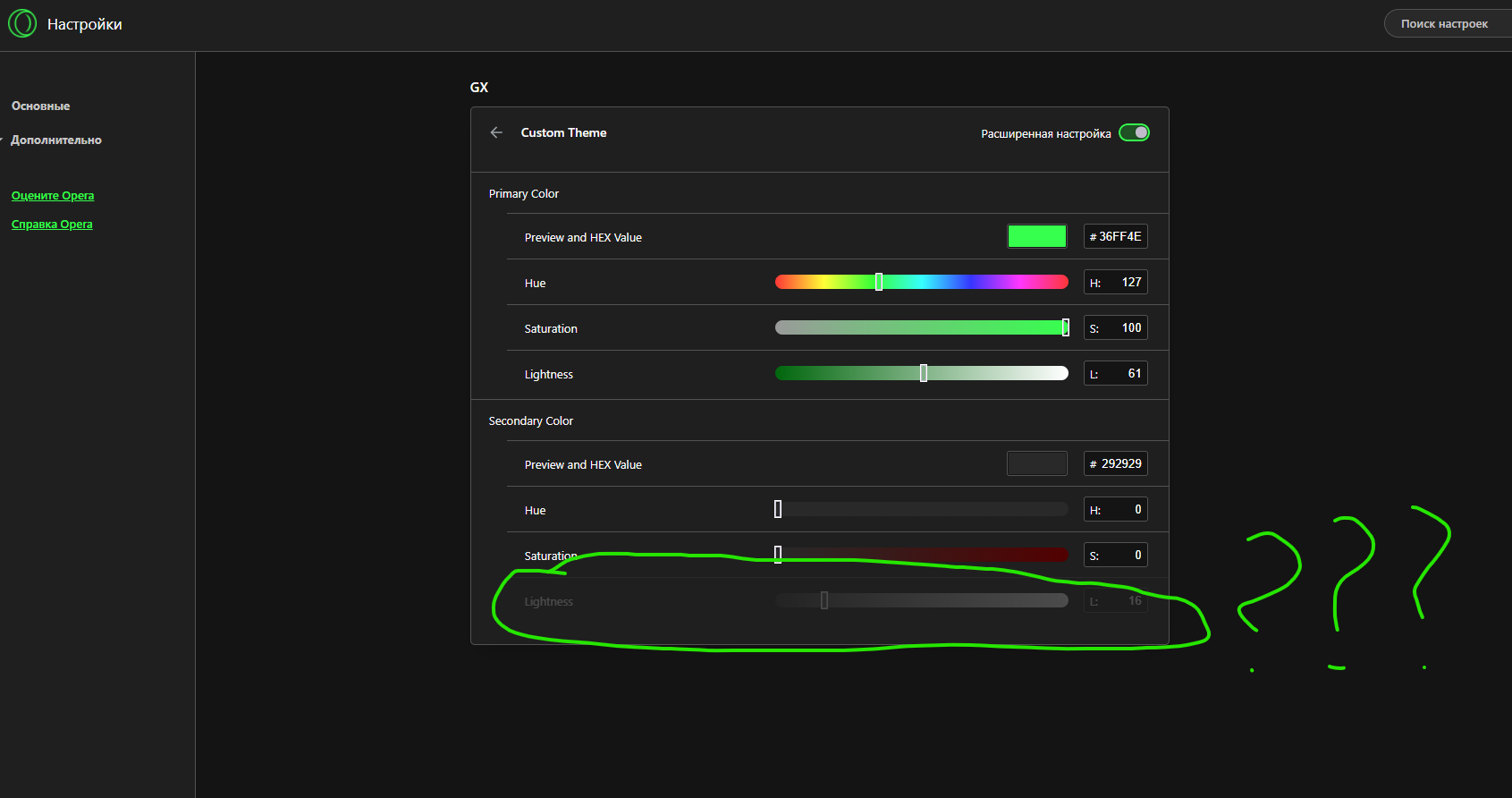Go back with Custom Theme arrow

coord(496,132)
